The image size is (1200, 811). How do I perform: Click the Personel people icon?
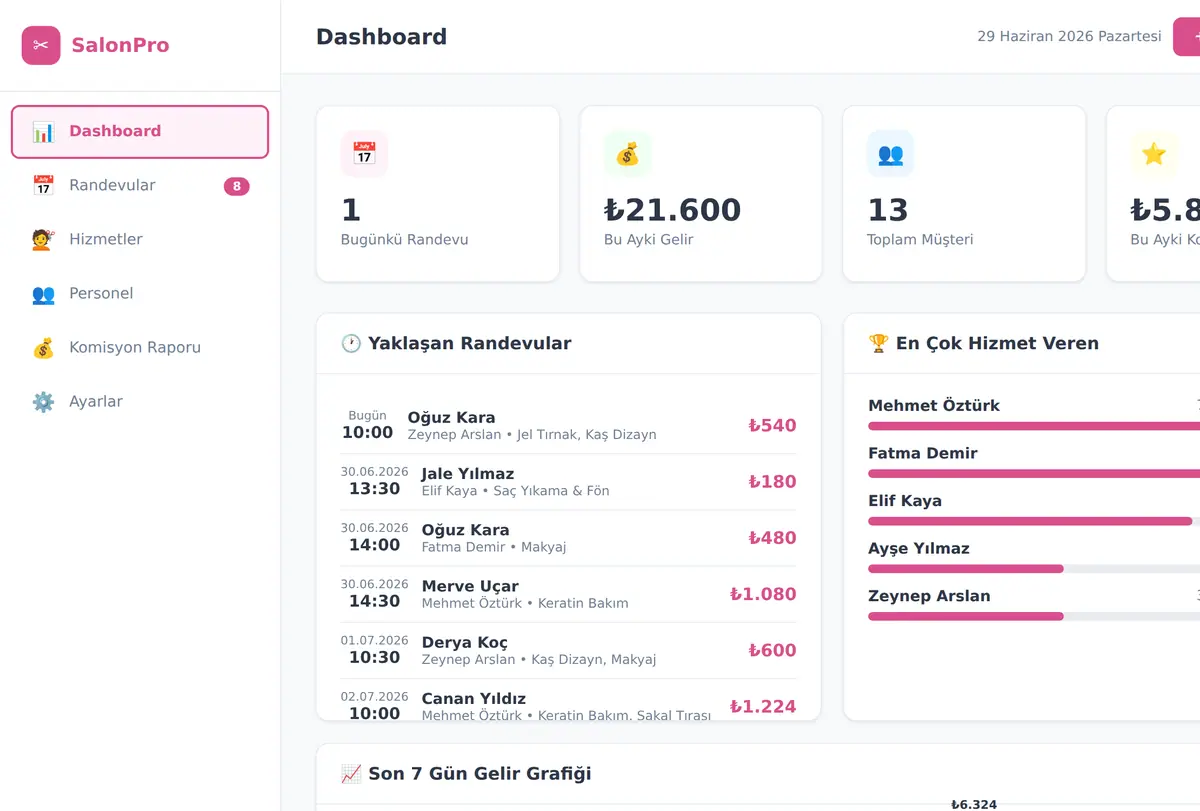[43, 294]
